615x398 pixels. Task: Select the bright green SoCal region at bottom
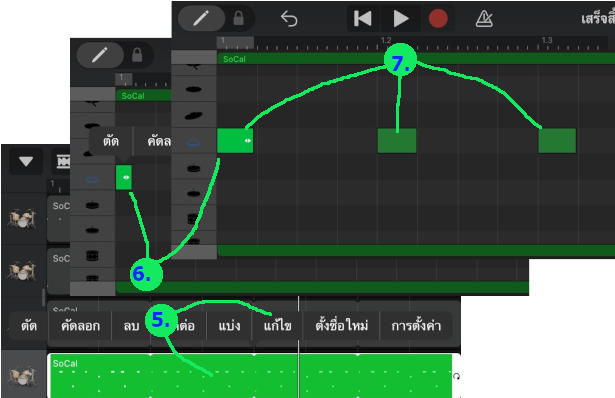pyautogui.click(x=251, y=376)
